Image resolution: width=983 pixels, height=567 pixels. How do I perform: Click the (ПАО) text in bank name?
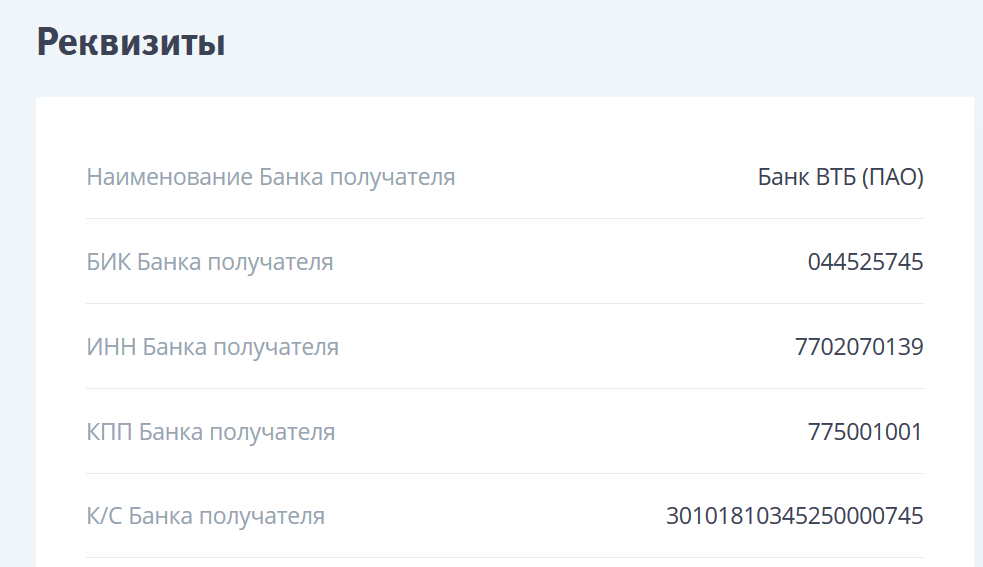[892, 178]
